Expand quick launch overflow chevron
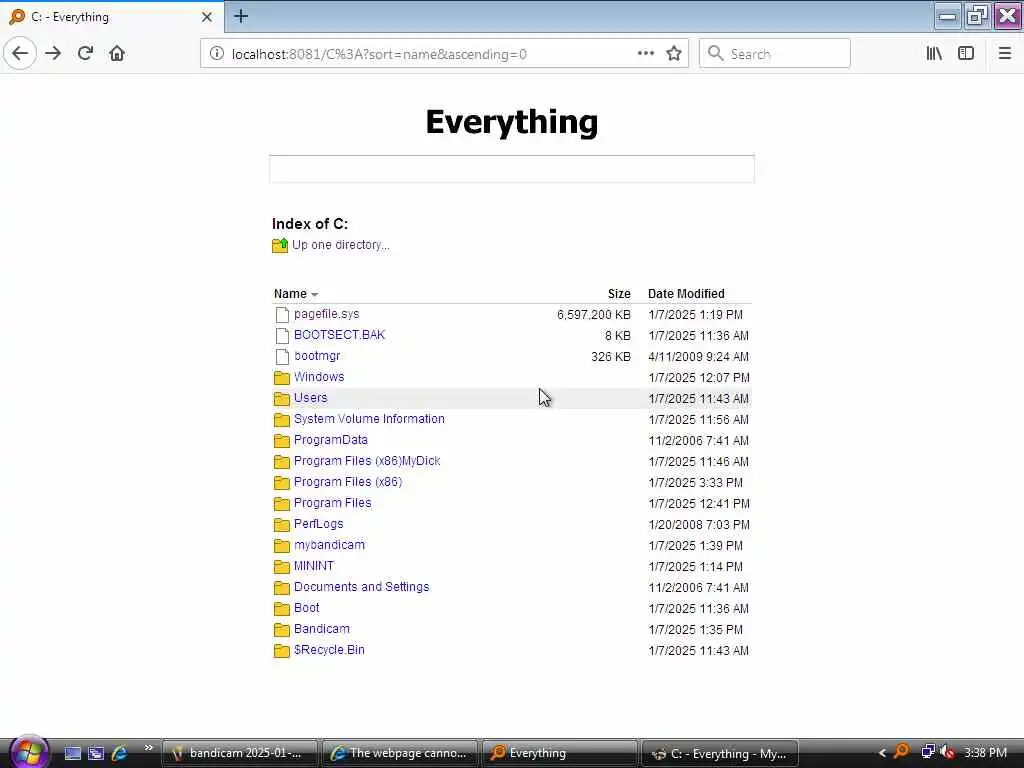The height and width of the screenshot is (768, 1024). (x=148, y=748)
